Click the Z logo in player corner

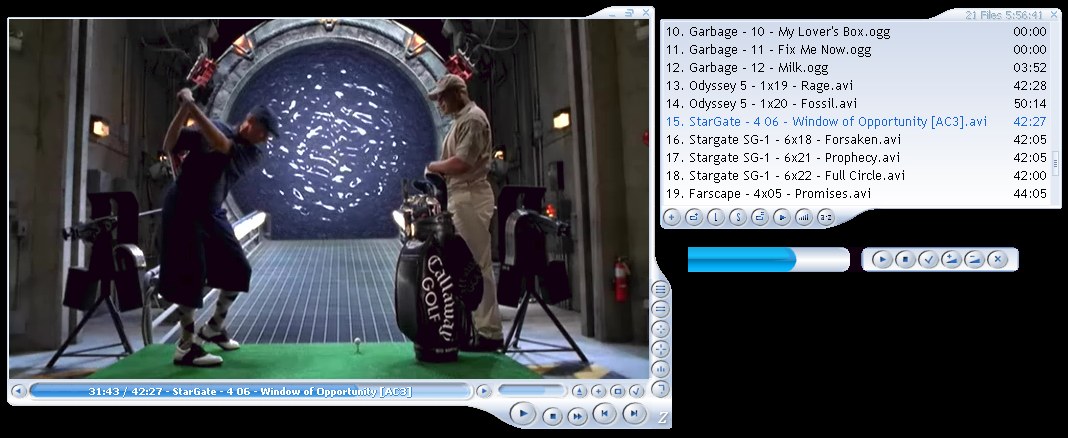click(x=662, y=418)
